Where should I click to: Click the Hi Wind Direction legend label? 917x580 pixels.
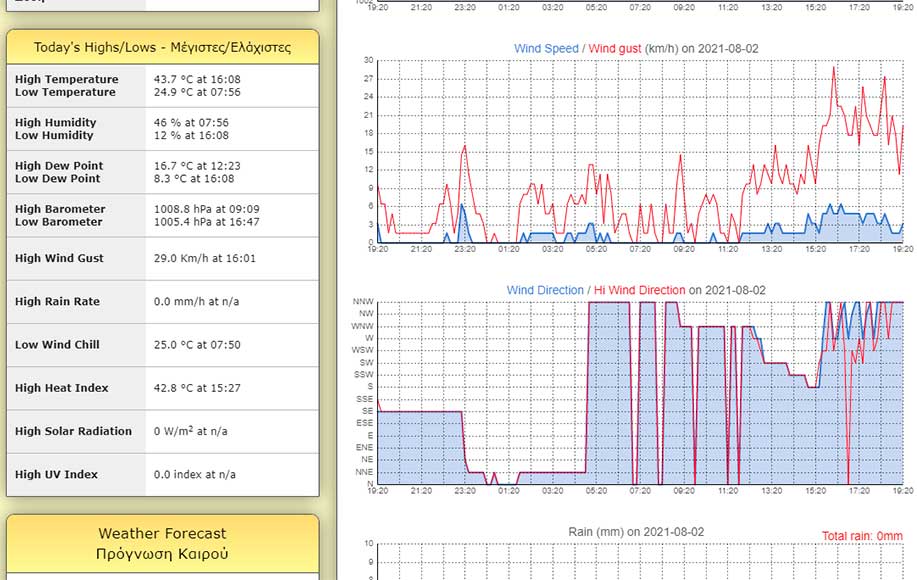[x=640, y=290]
